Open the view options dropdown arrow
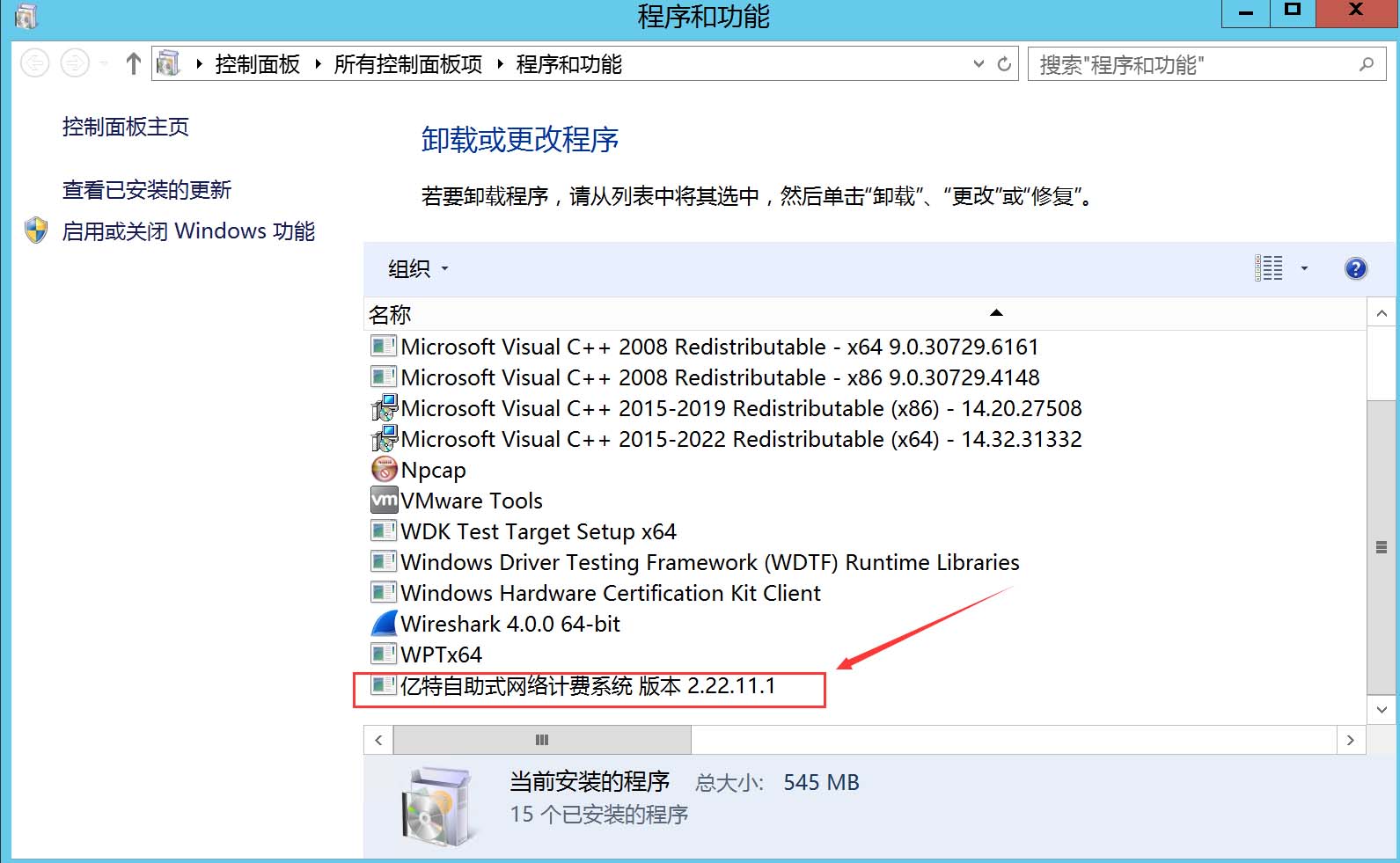Screen dimensions: 1400x863 (1304, 268)
